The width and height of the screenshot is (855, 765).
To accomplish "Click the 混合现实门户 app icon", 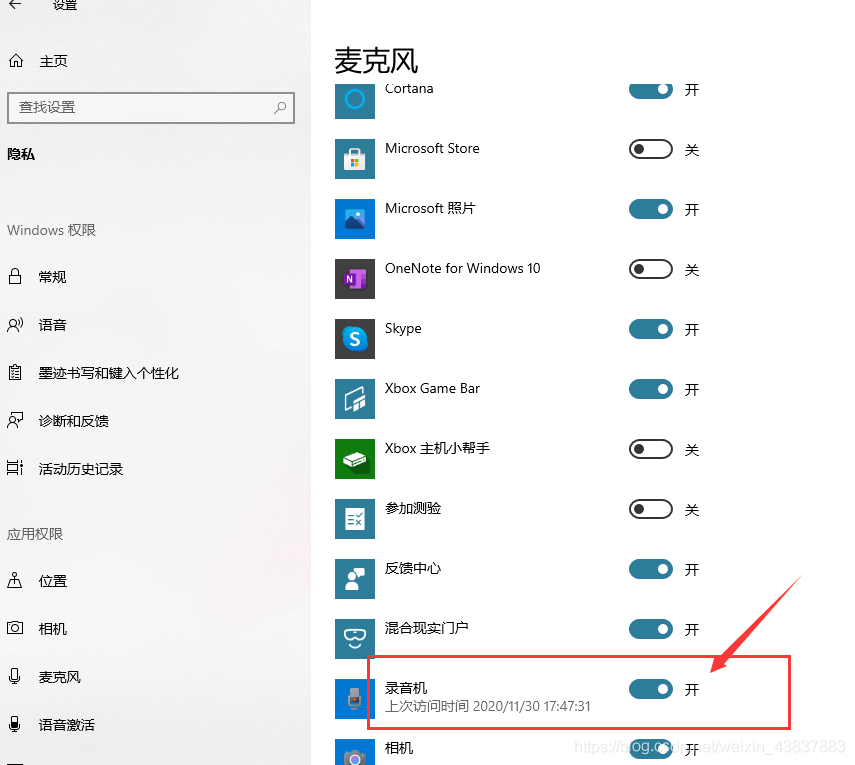I will 354,639.
